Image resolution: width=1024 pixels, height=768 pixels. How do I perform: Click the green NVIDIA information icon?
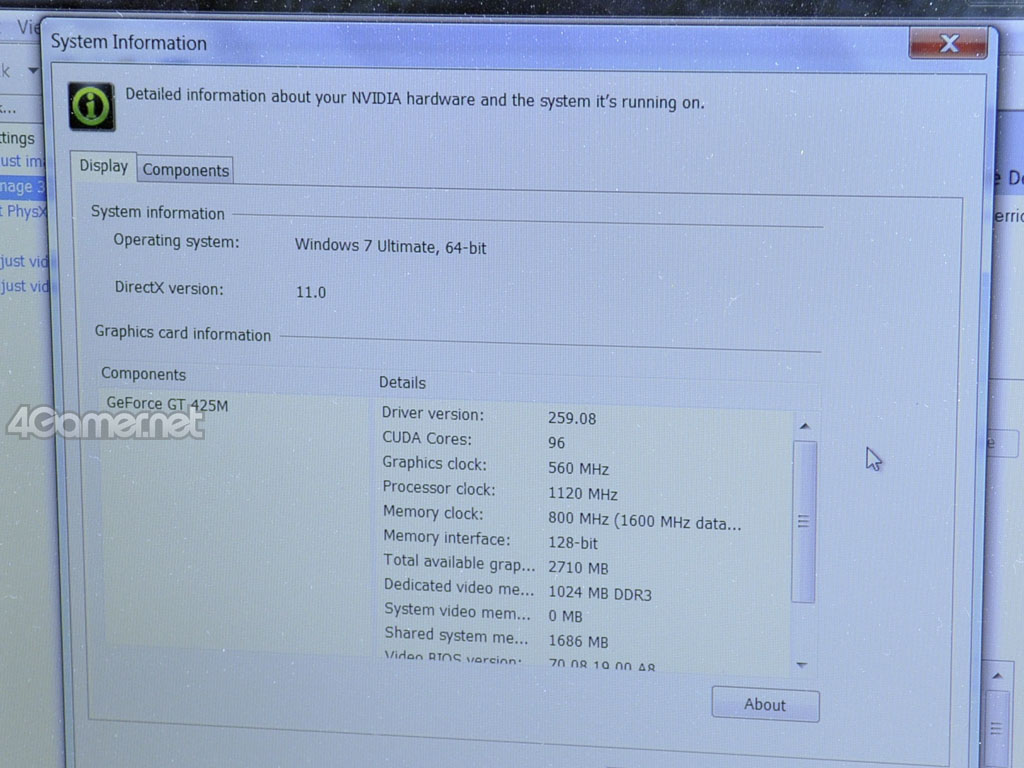tap(91, 106)
